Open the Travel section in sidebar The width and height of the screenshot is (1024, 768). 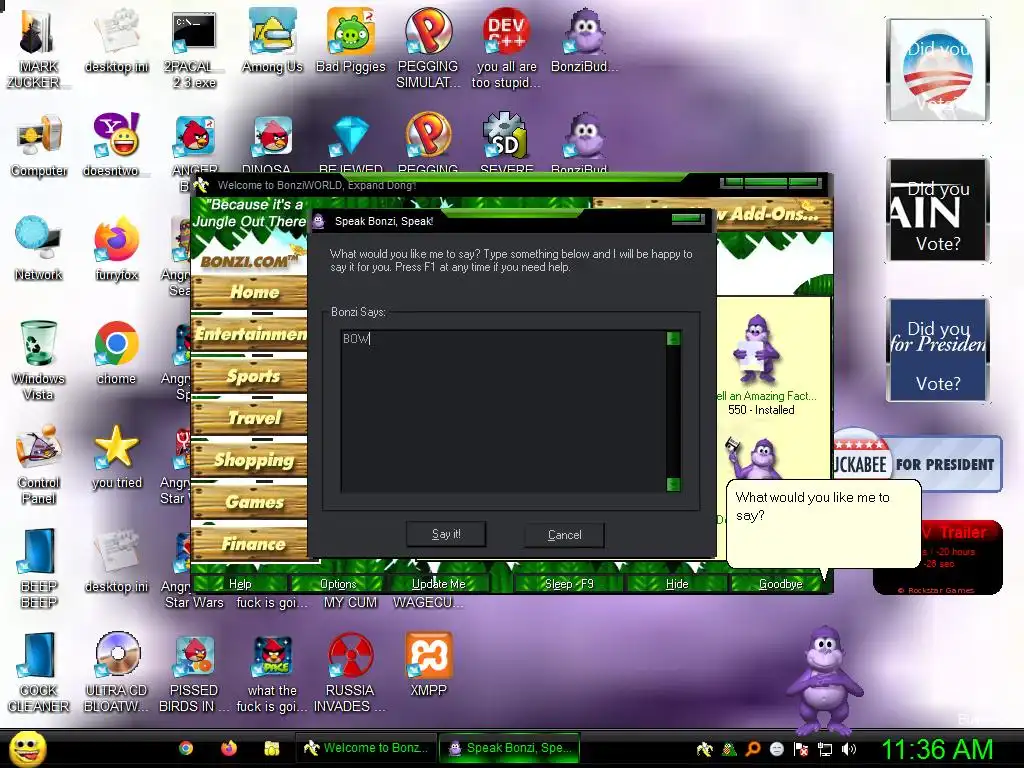click(249, 417)
